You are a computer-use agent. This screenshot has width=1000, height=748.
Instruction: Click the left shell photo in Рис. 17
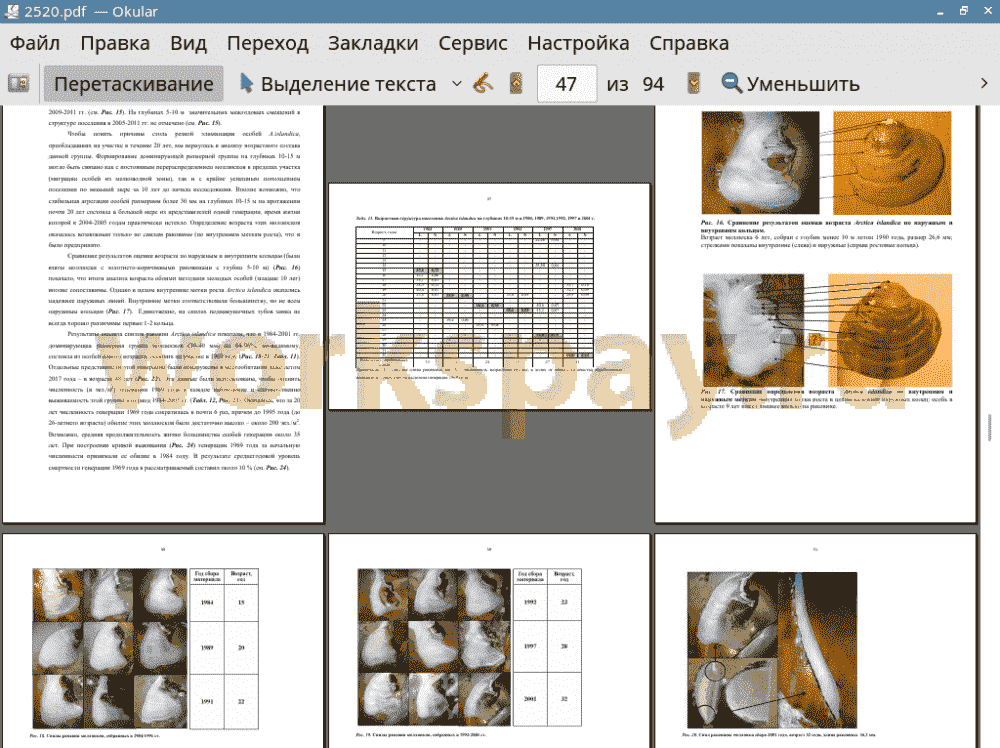[x=753, y=329]
